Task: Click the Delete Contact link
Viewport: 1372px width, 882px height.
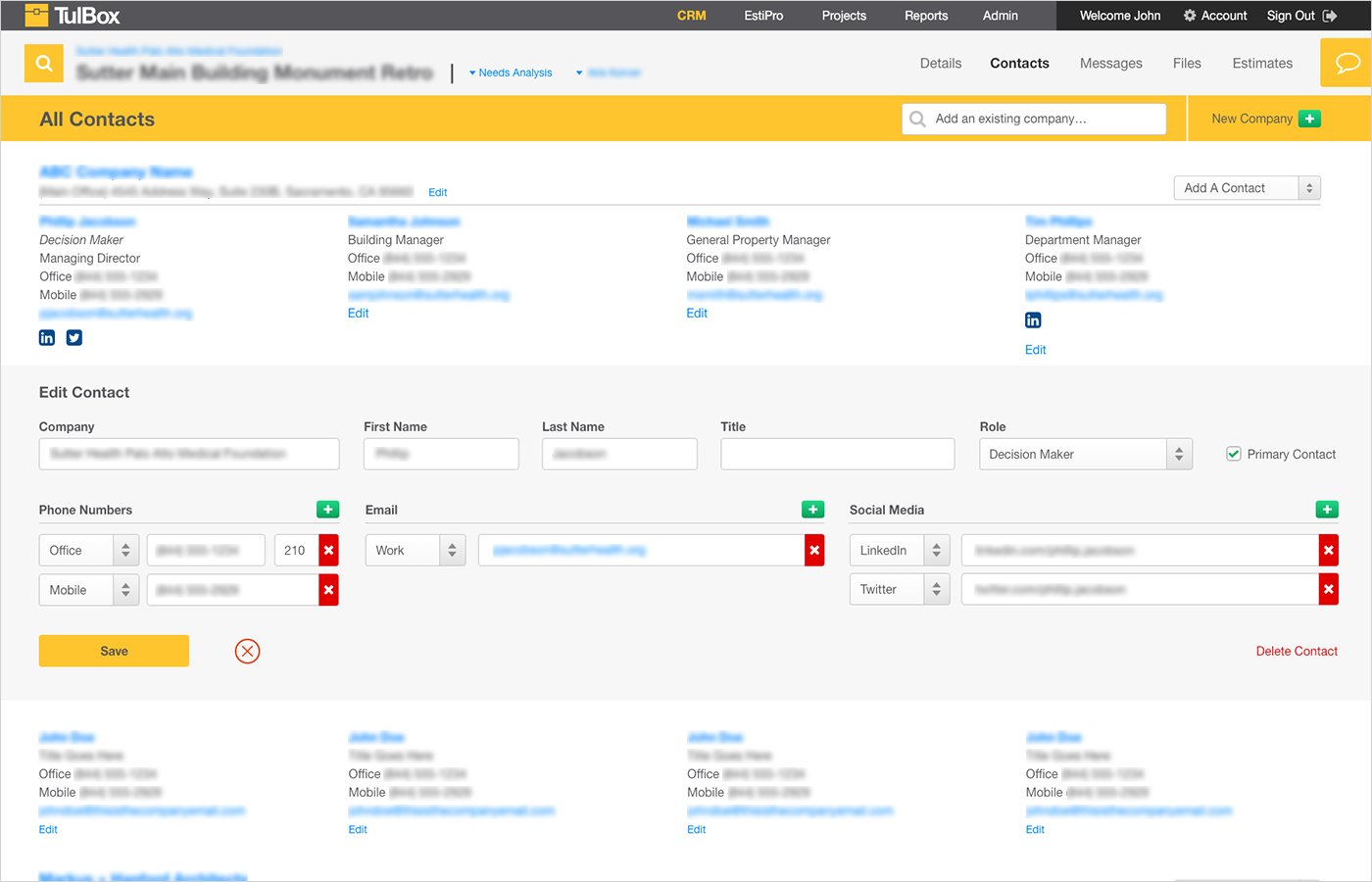Action: click(x=1297, y=651)
